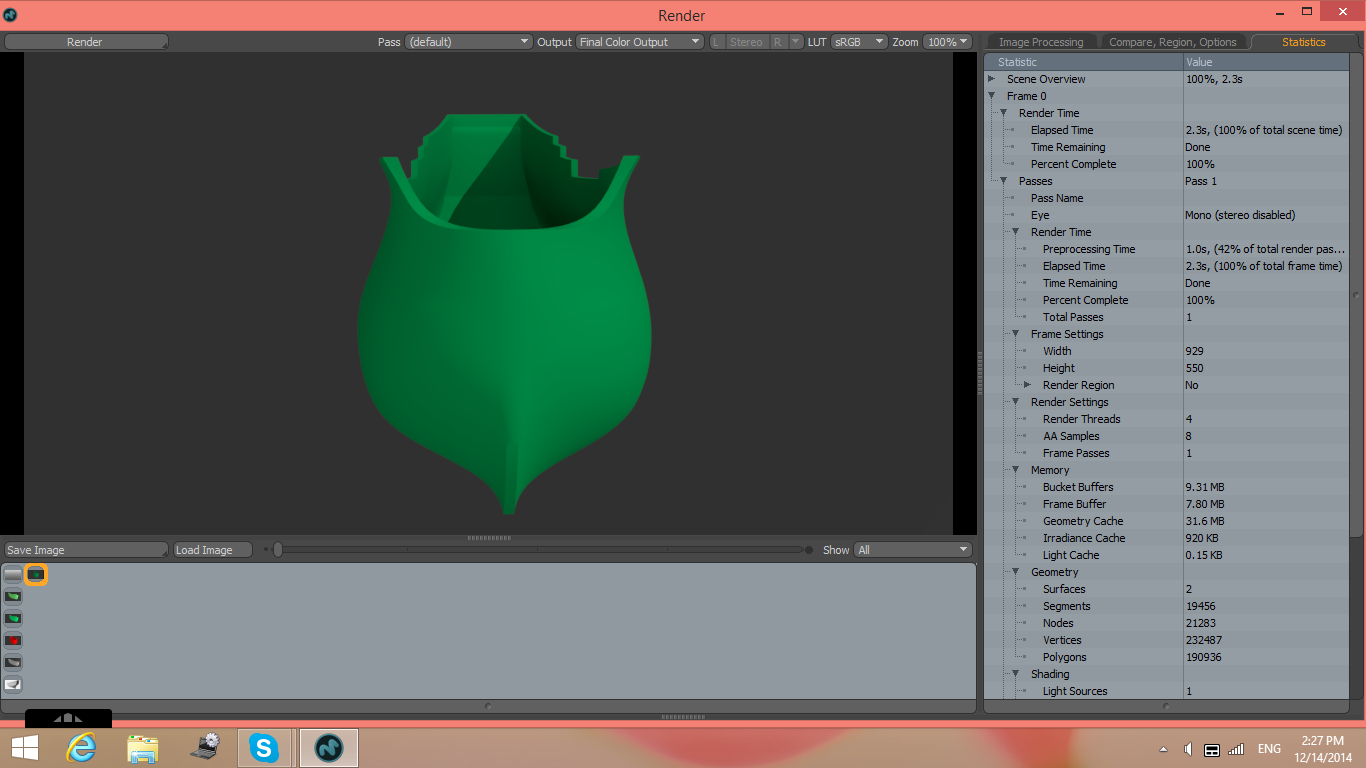Select the Elapsed Time 2.3s row under Frame 0
The width and height of the screenshot is (1366, 768).
(x=1166, y=130)
